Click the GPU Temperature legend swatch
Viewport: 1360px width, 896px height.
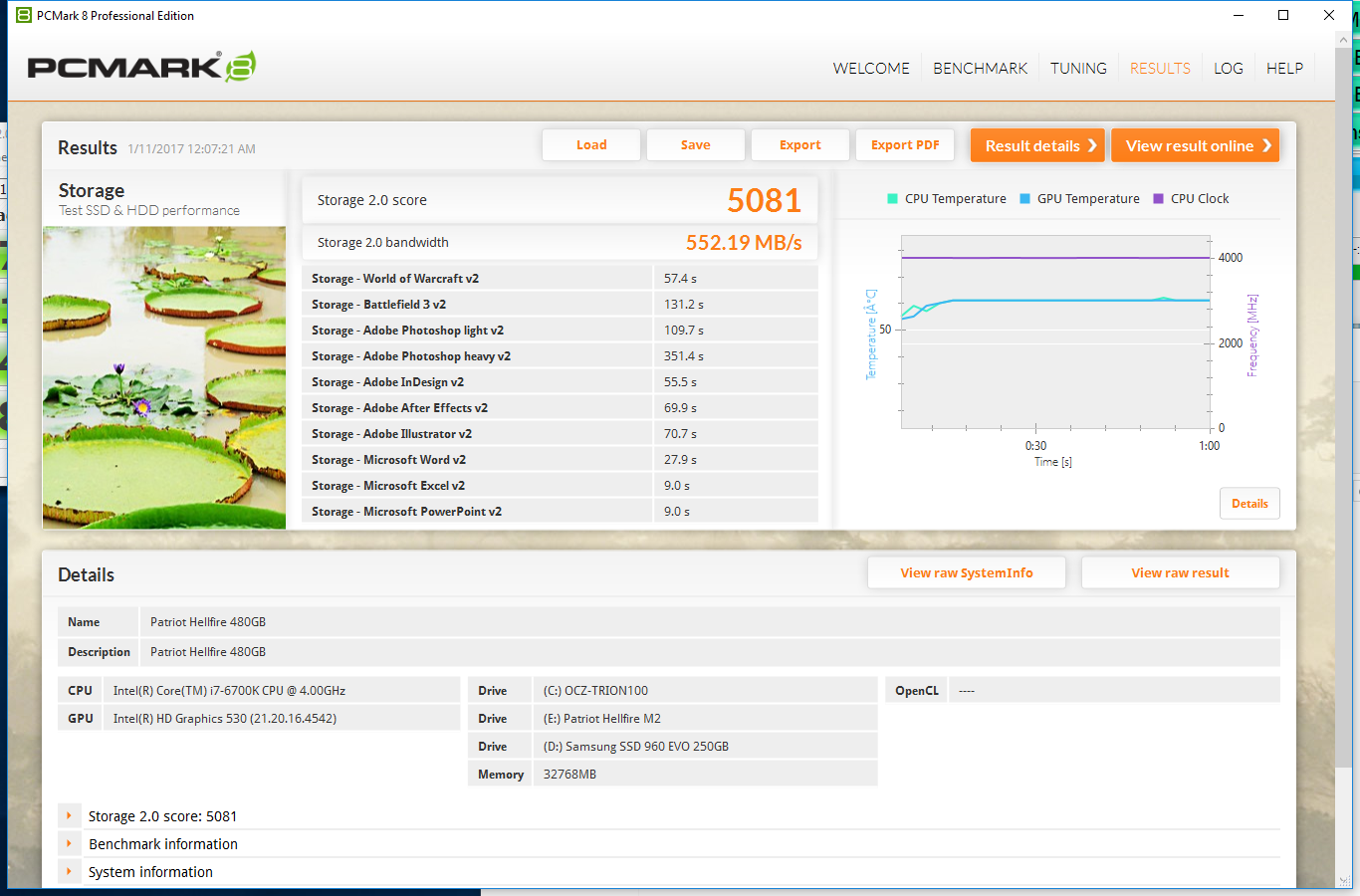[x=1024, y=199]
